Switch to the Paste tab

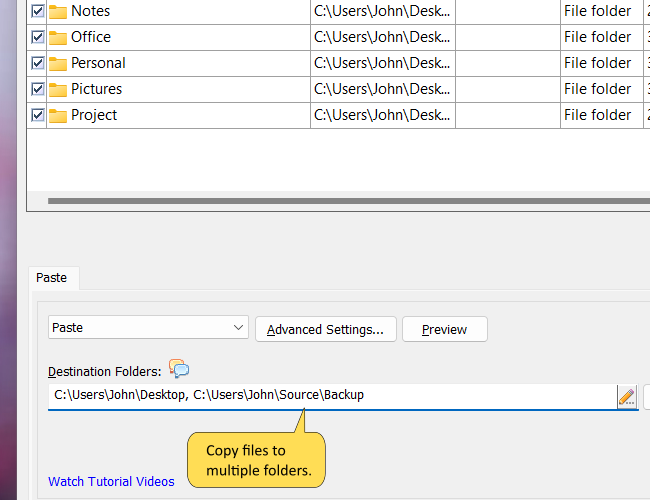coord(52,277)
